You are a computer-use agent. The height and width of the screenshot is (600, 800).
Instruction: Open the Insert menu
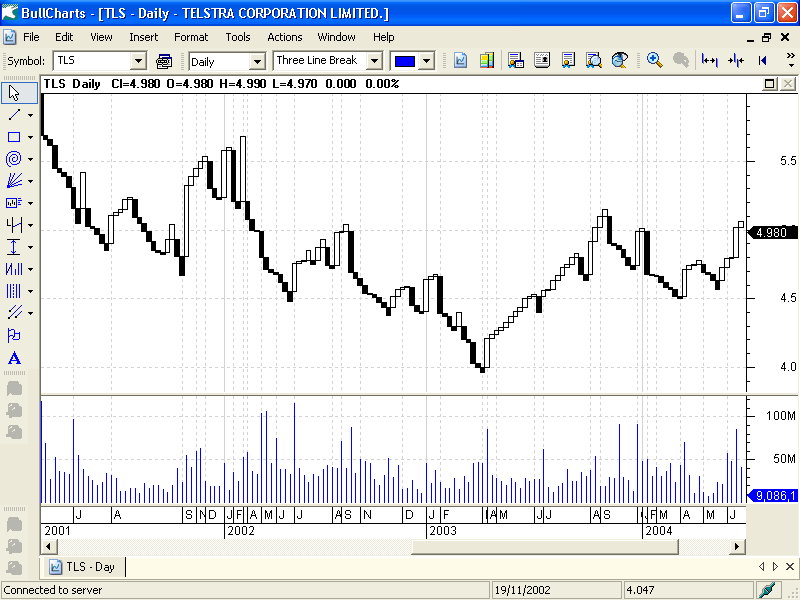click(x=143, y=37)
